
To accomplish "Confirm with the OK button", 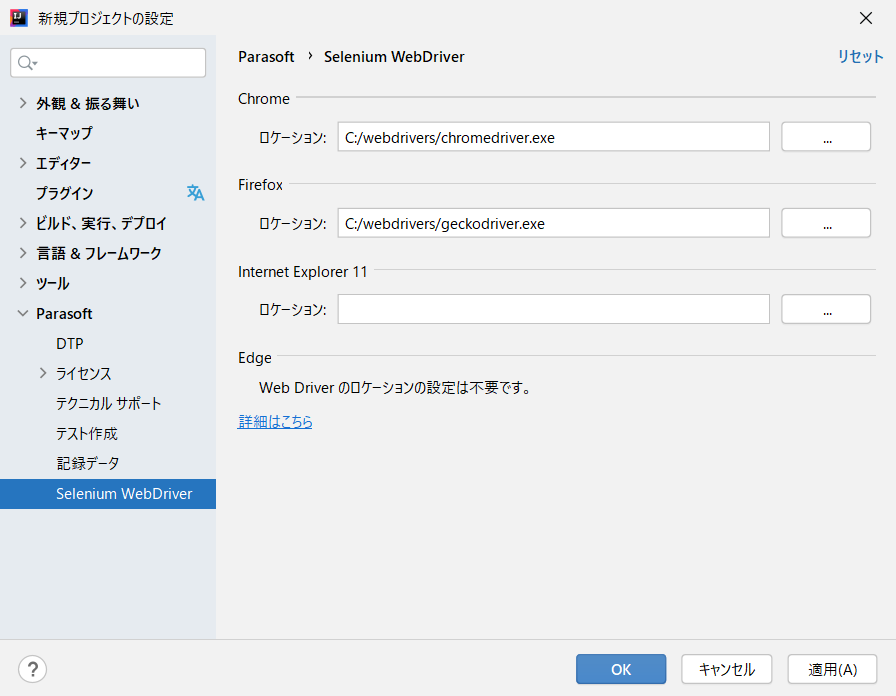I will (x=621, y=669).
